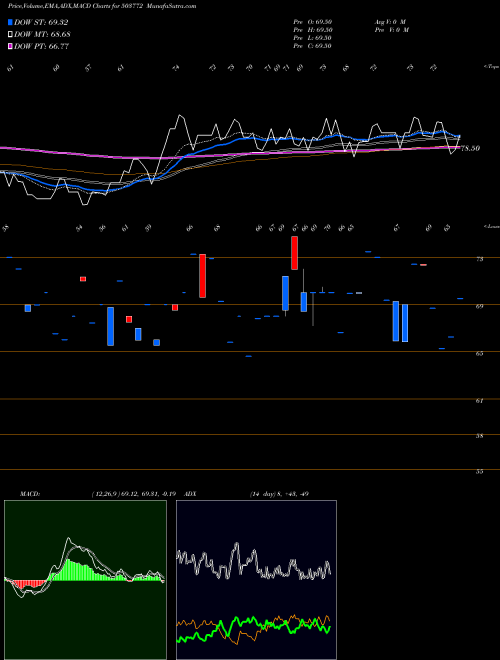
Task: Click the blue DOW ST legend swatch
Action: tap(10, 22)
